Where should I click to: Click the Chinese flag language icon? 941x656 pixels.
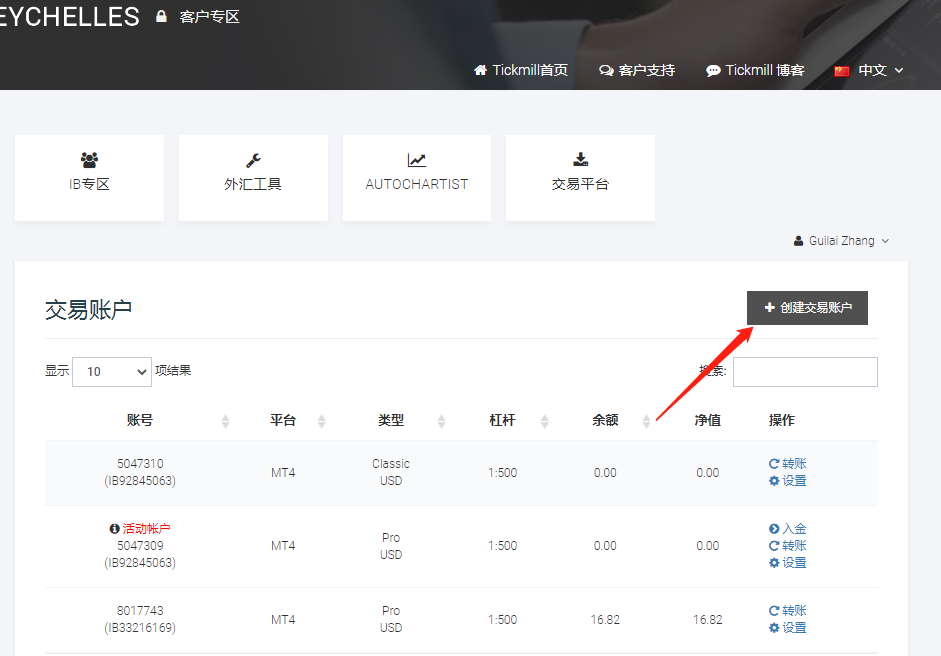[841, 71]
